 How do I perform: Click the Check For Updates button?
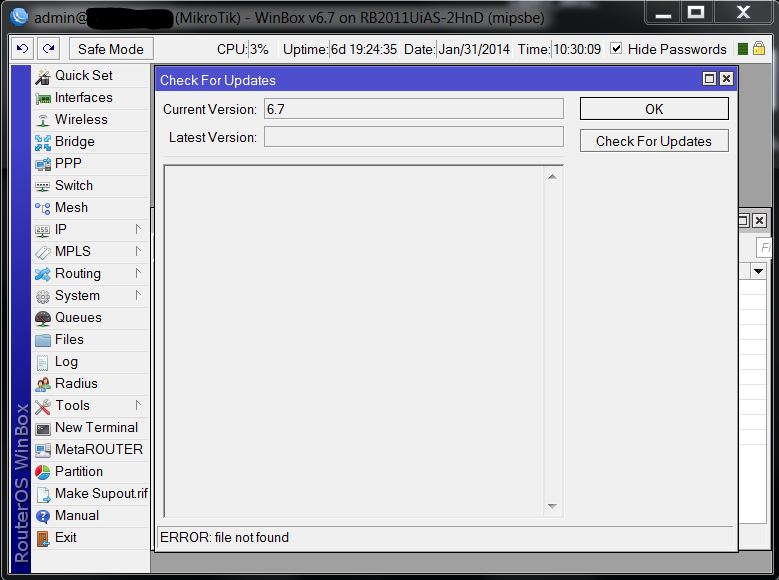(654, 141)
